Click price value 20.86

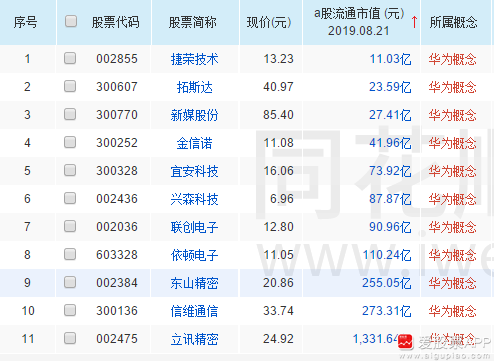[x=278, y=283]
